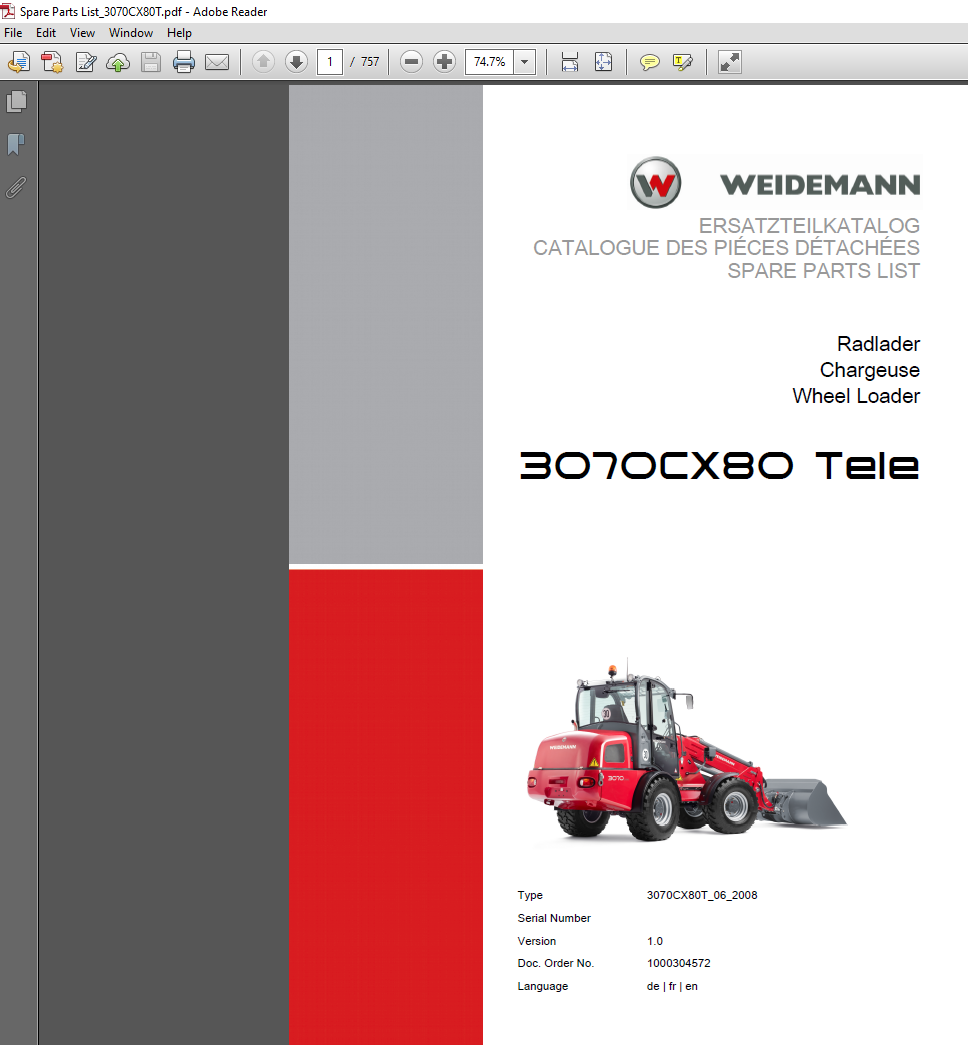Click the zoom in plus button
The width and height of the screenshot is (968, 1045).
[x=445, y=62]
